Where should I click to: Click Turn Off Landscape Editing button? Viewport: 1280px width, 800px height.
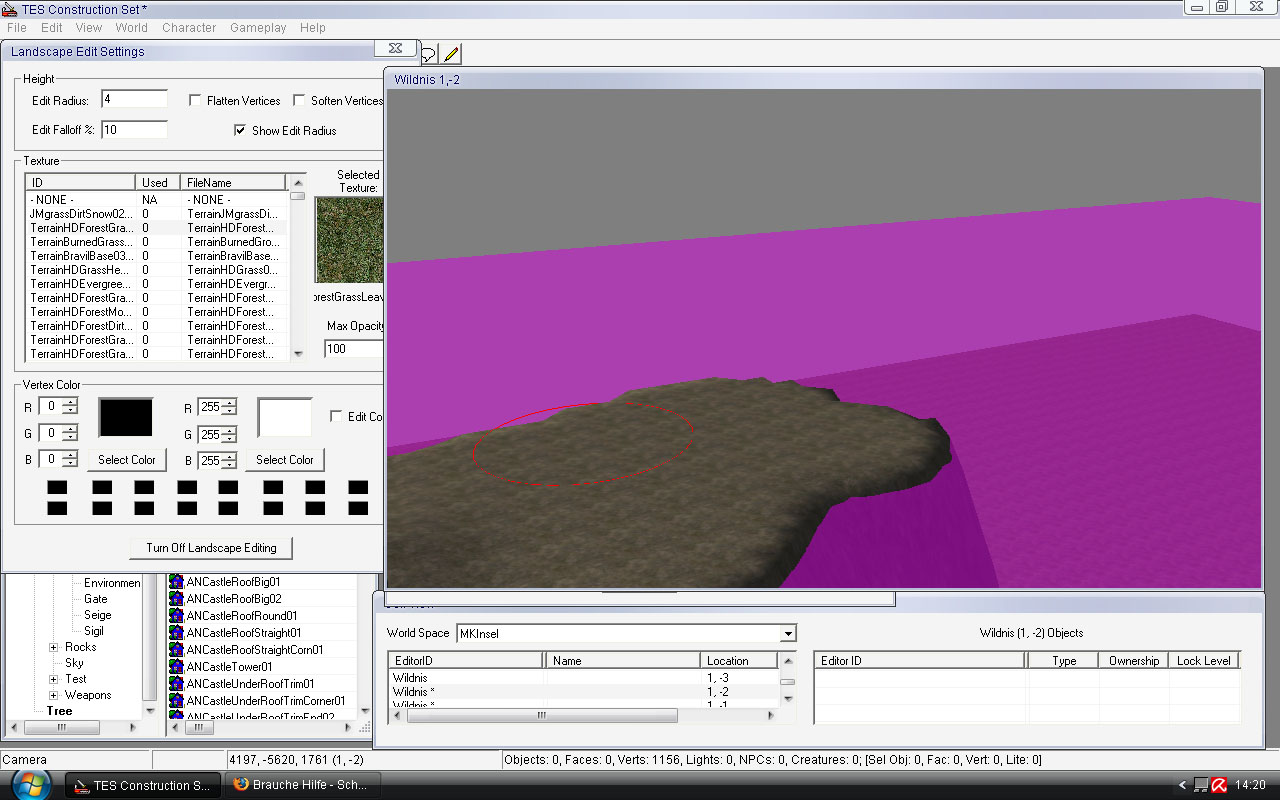[x=211, y=548]
